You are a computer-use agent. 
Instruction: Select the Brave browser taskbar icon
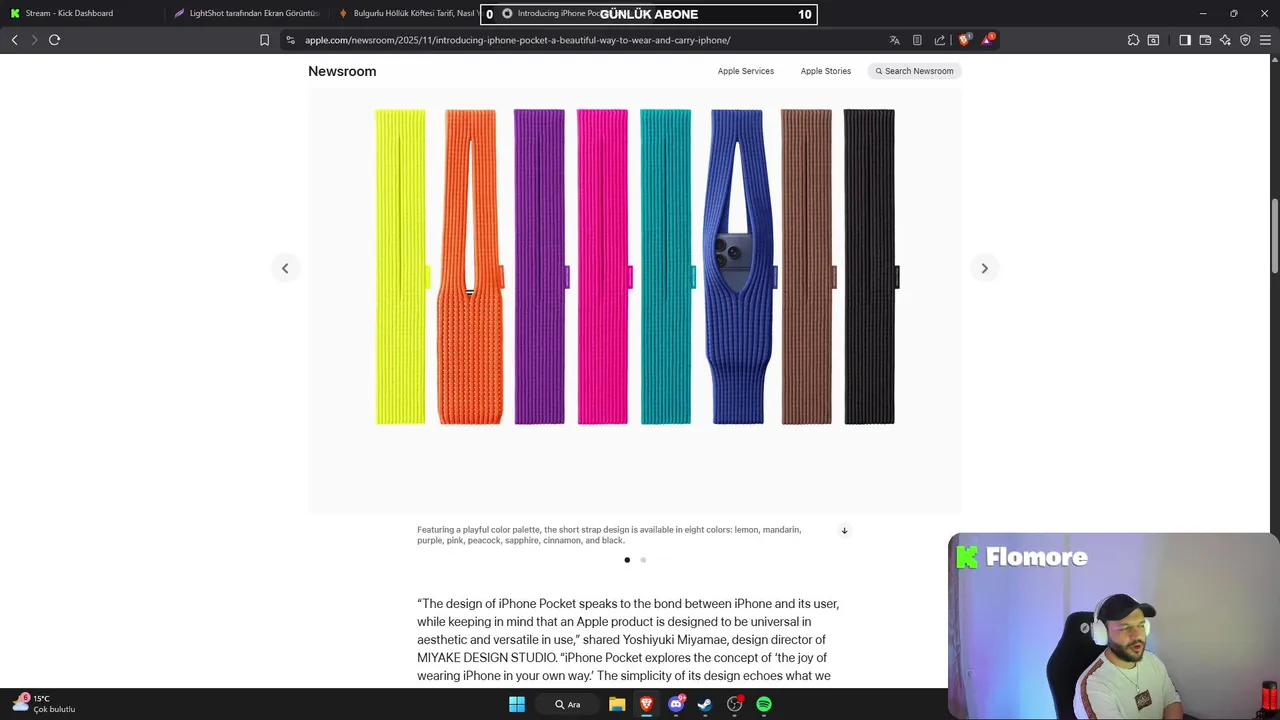[x=646, y=704]
